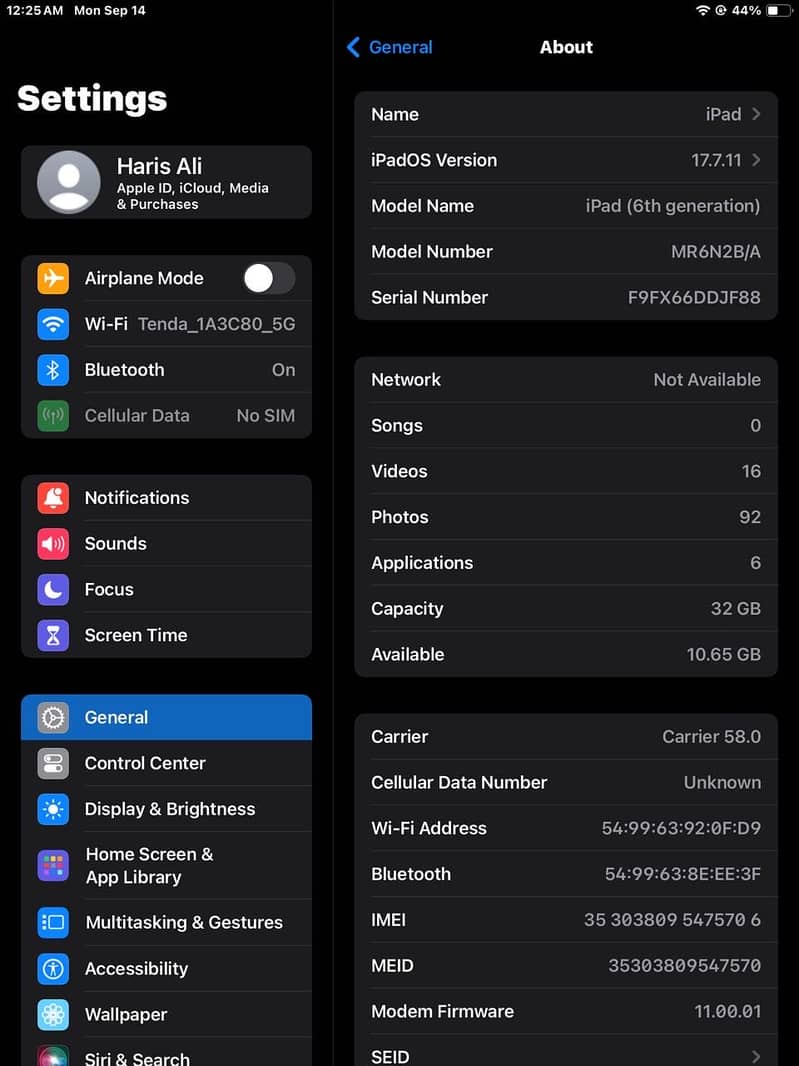
Task: Tap the Wi-Fi status bar icon
Action: click(x=702, y=10)
